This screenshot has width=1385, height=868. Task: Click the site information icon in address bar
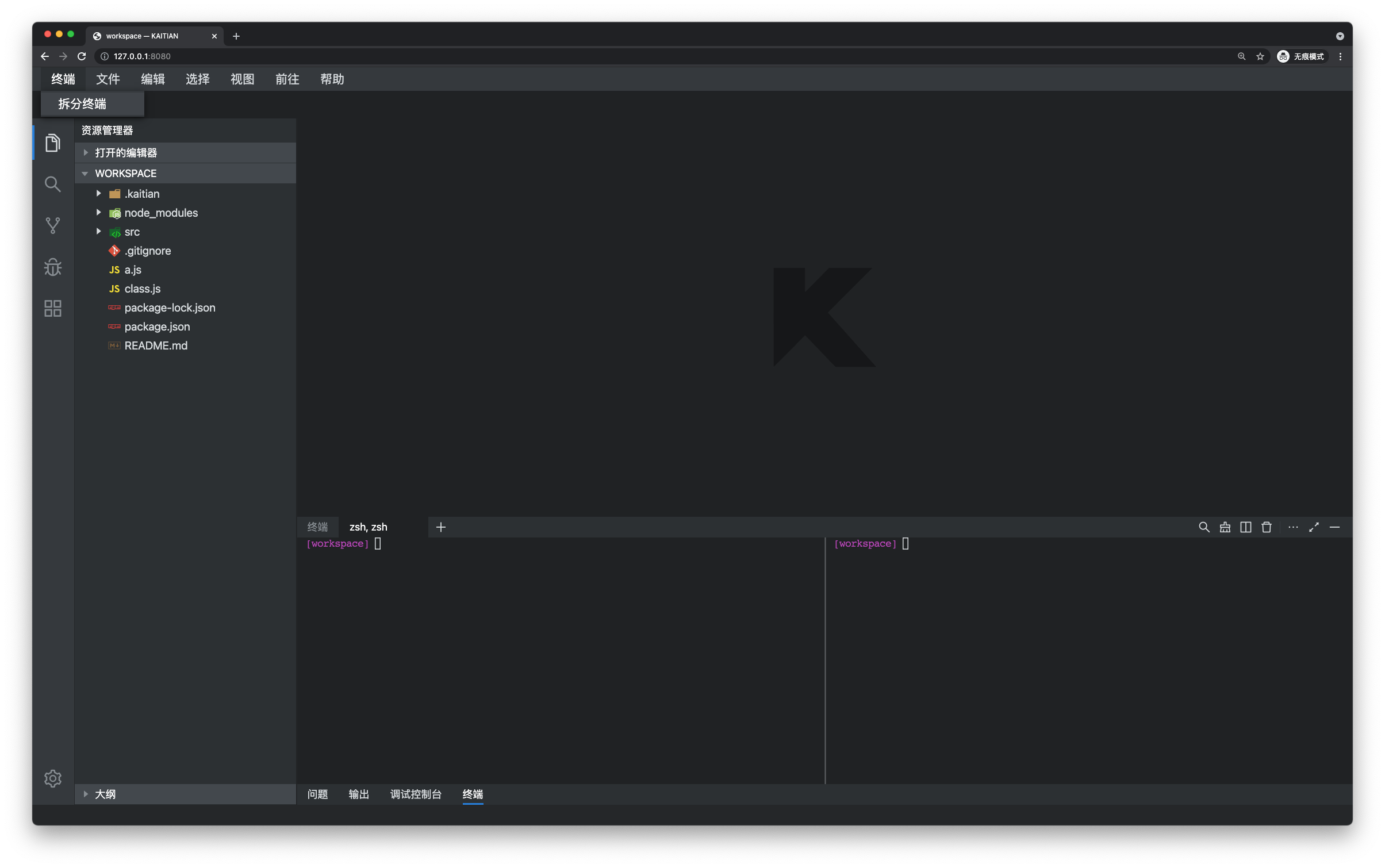click(x=105, y=56)
